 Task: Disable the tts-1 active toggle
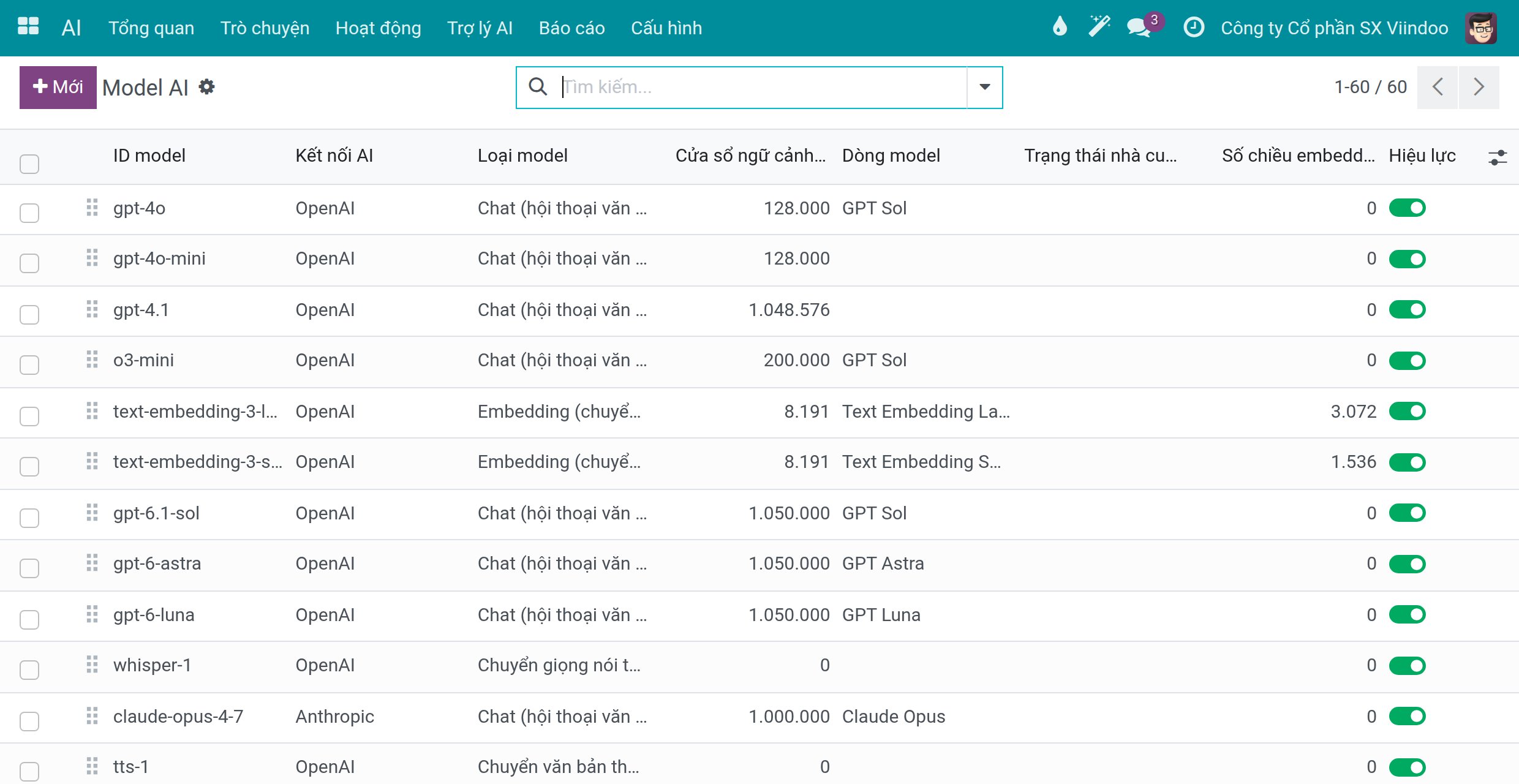(1407, 767)
